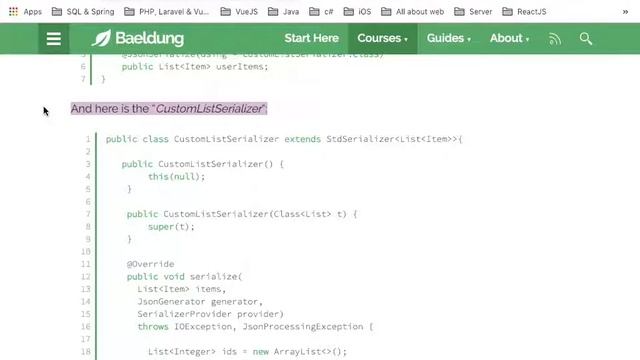Click the search magnifier icon

[x=586, y=39]
